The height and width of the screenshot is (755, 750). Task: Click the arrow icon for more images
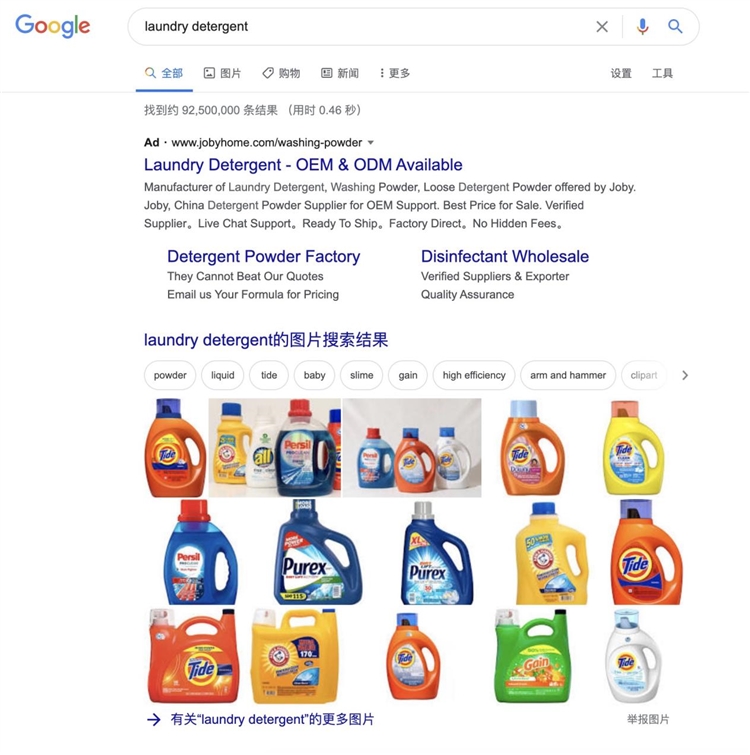pos(154,720)
